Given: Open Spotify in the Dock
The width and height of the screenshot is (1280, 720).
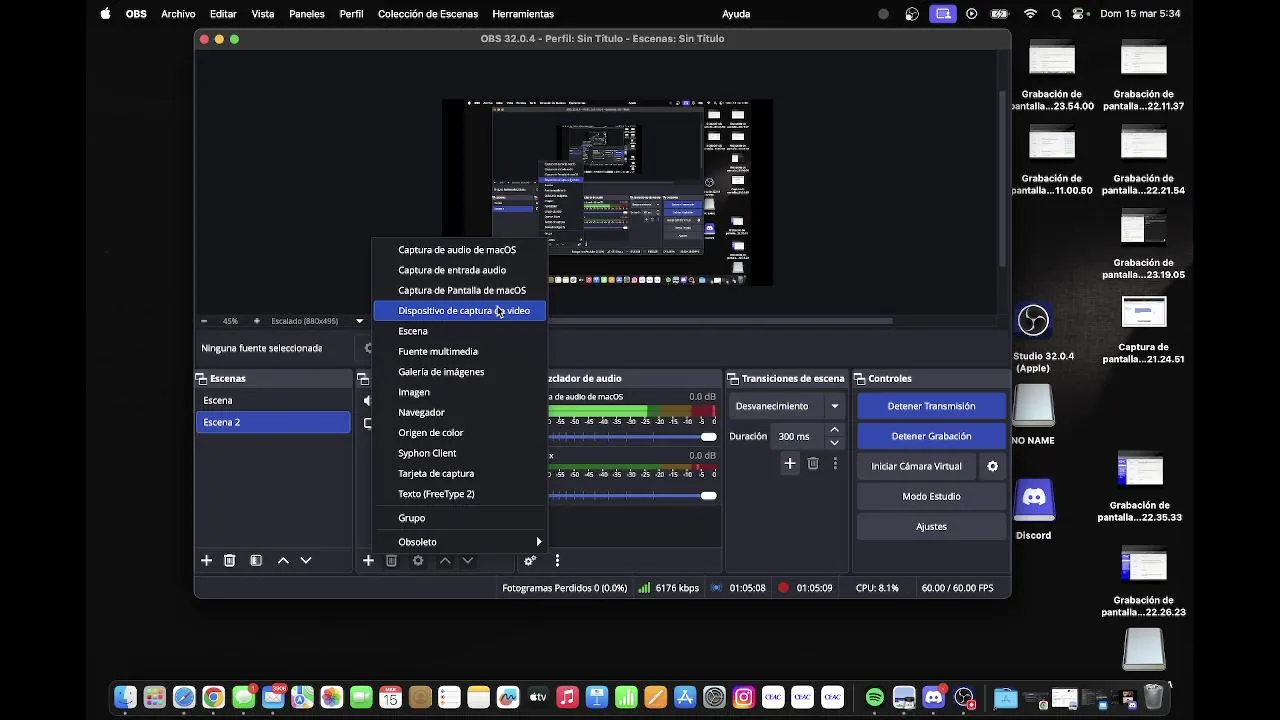Looking at the screenshot, I should [875, 697].
